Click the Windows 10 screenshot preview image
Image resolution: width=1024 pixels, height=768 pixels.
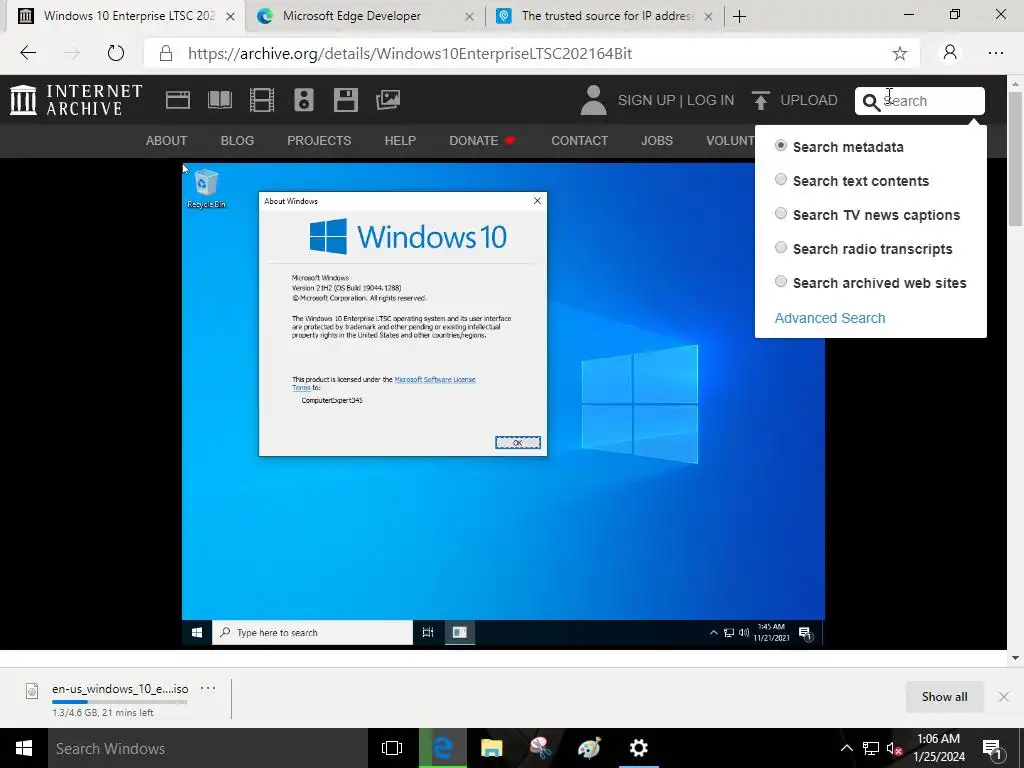(503, 404)
